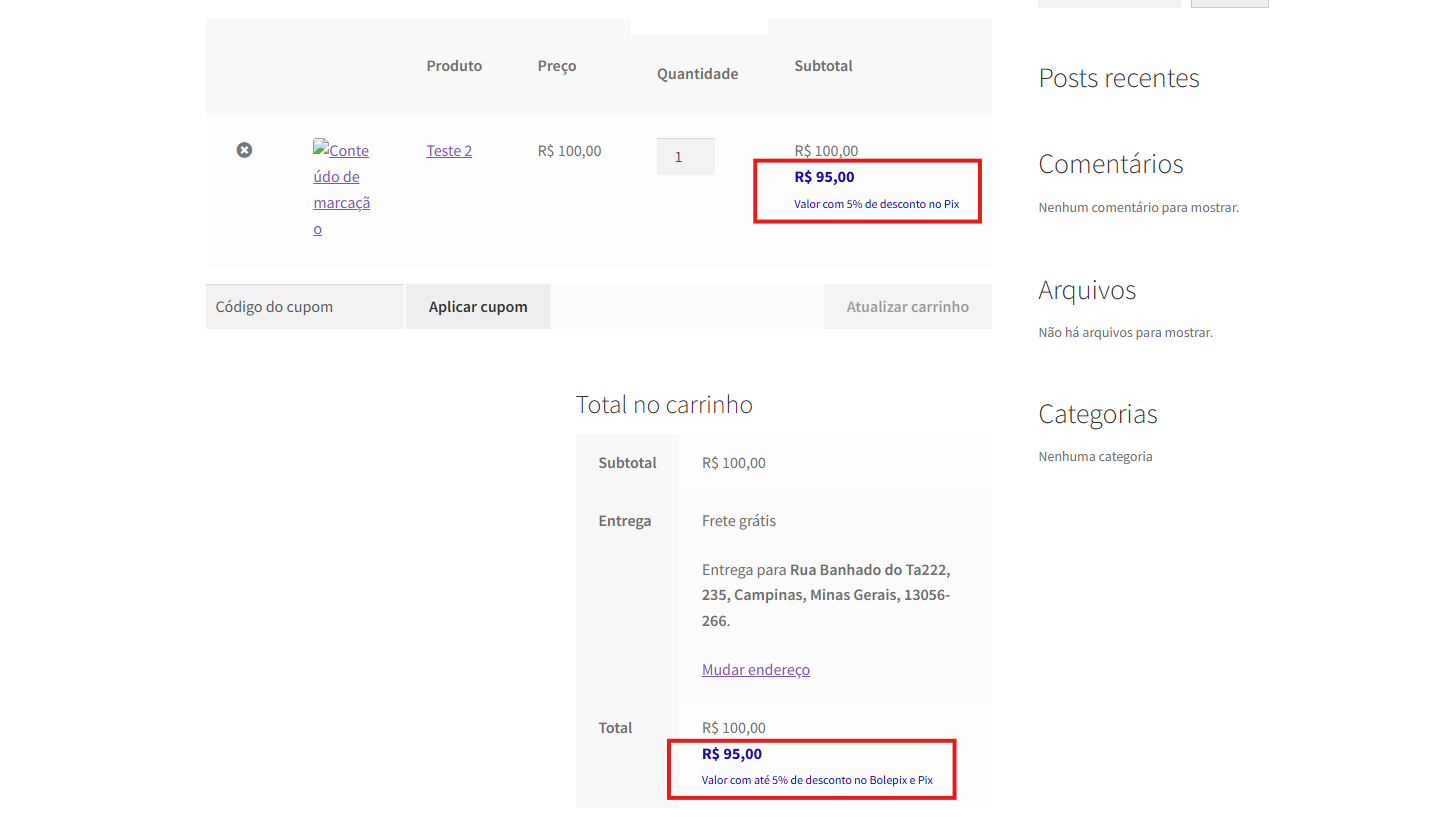Click the Frete grátis shipping text
Viewport: 1442px width, 824px height.
coord(738,521)
